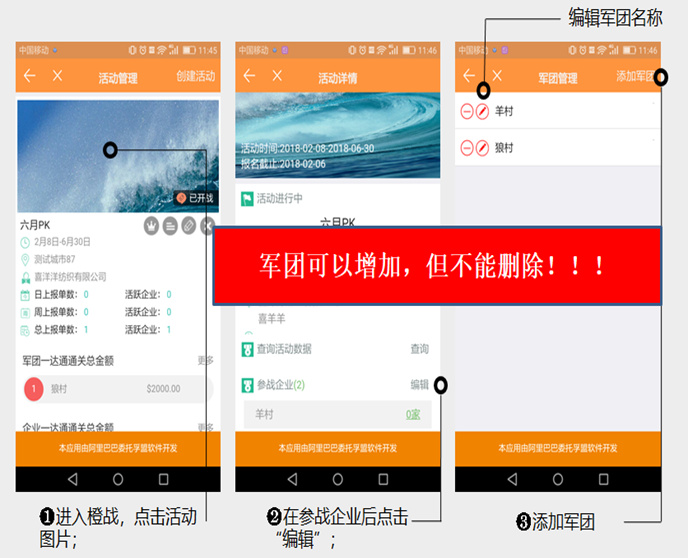Viewport: 688px width, 558px height.
Task: Expand 更多 next to 军团一达通通关总金额
Action: (x=205, y=360)
